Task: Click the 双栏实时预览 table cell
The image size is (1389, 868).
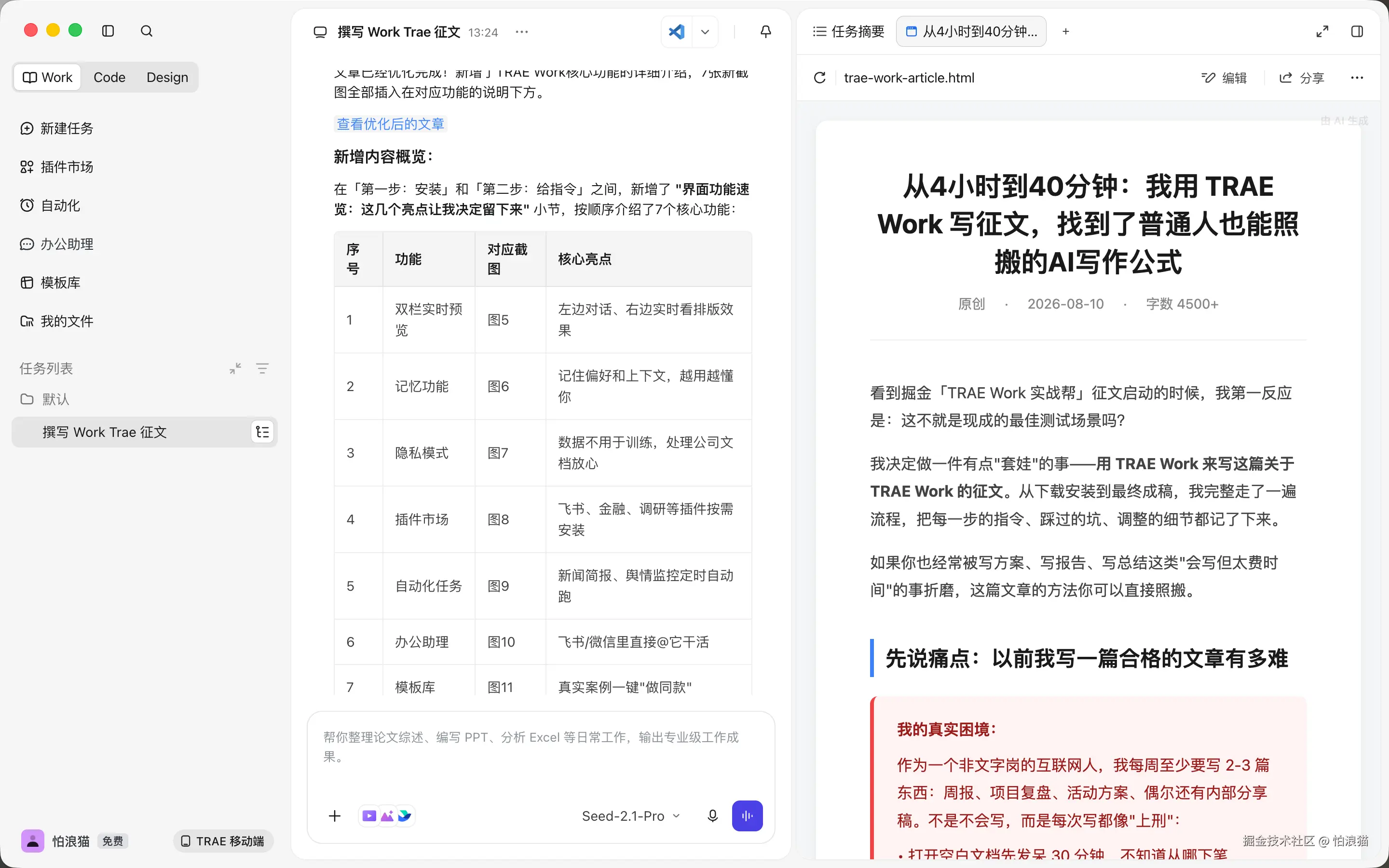Action: click(429, 320)
